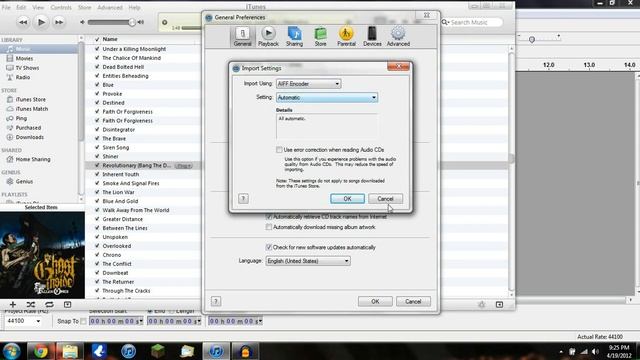Open the Sharing preferences tab
This screenshot has height=360, width=640.
pyautogui.click(x=294, y=37)
